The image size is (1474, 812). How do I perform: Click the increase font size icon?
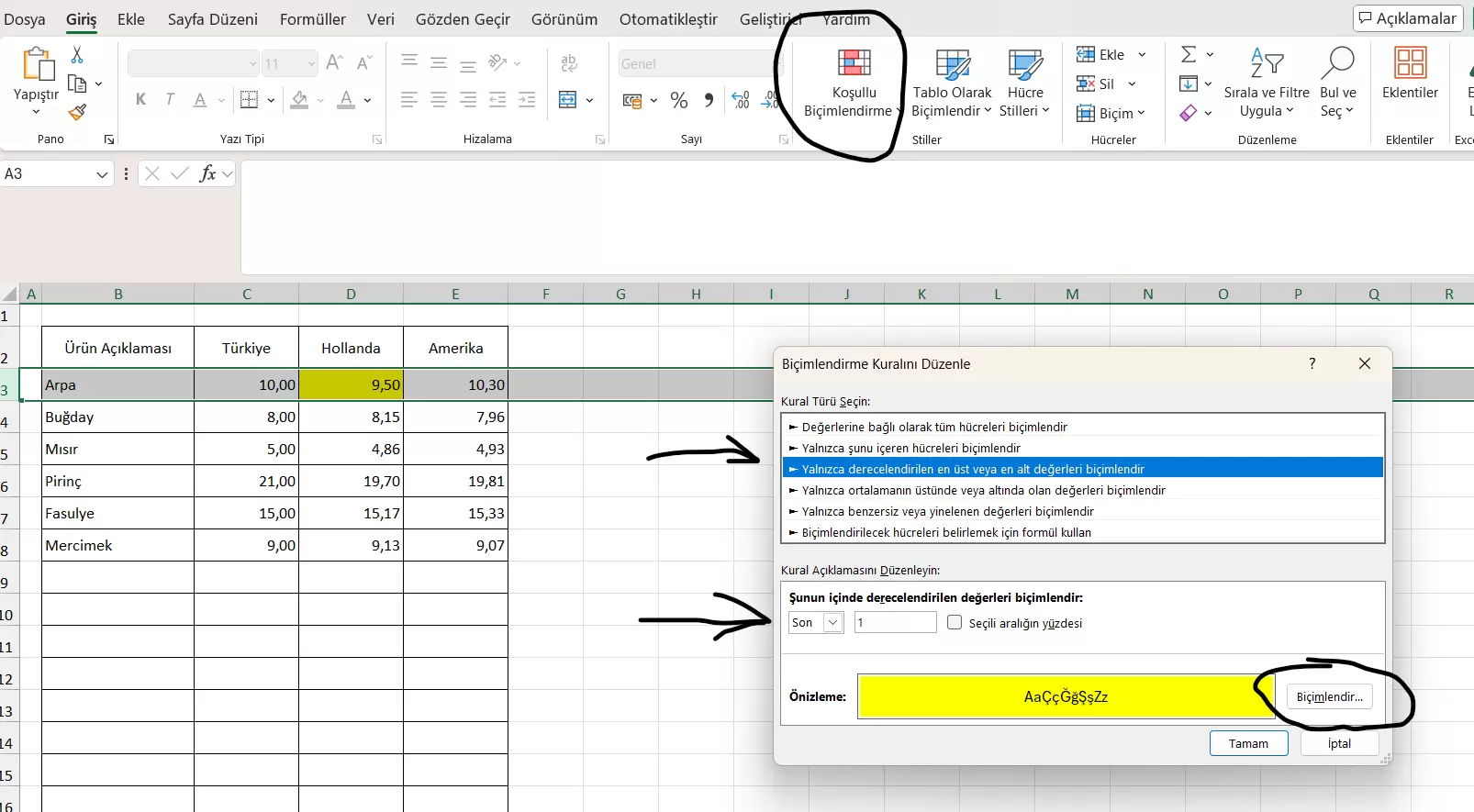pos(335,62)
